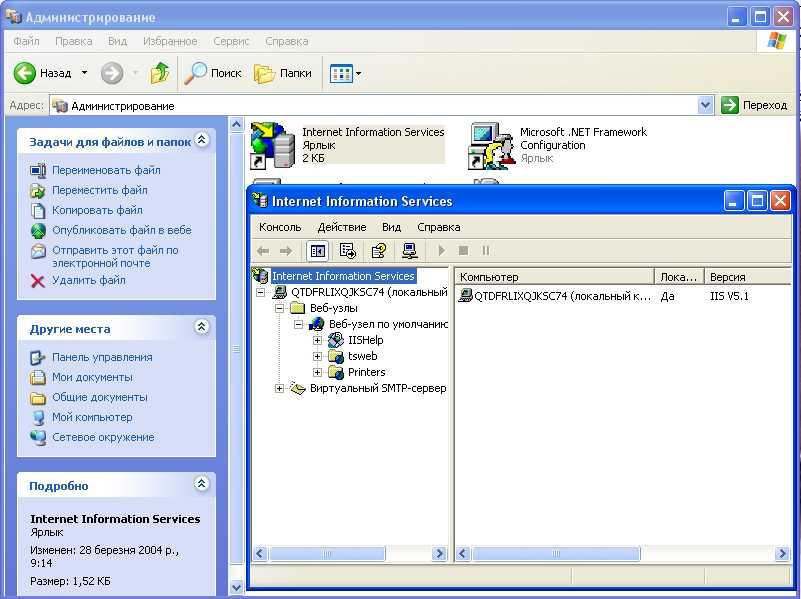The image size is (801, 599).
Task: Collapse the Задачи для файлов и папок panel
Action: pos(202,139)
